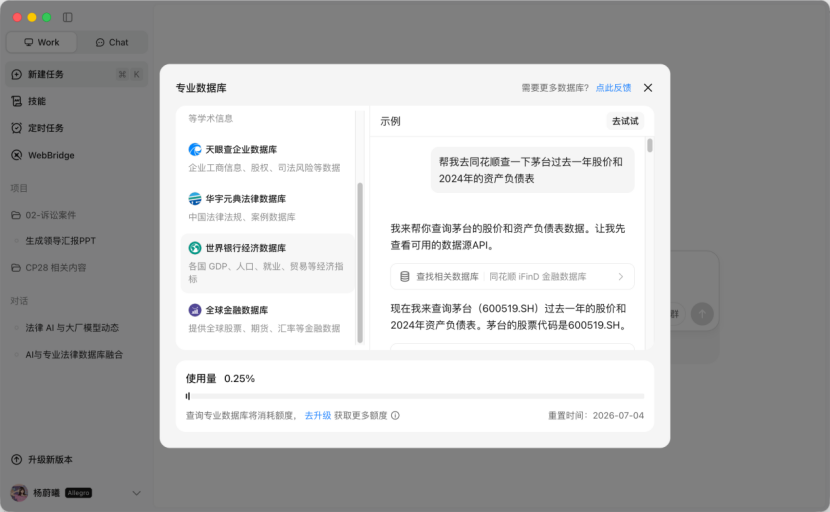Click the 重置时间 2026-07-04 text

click(x=596, y=416)
